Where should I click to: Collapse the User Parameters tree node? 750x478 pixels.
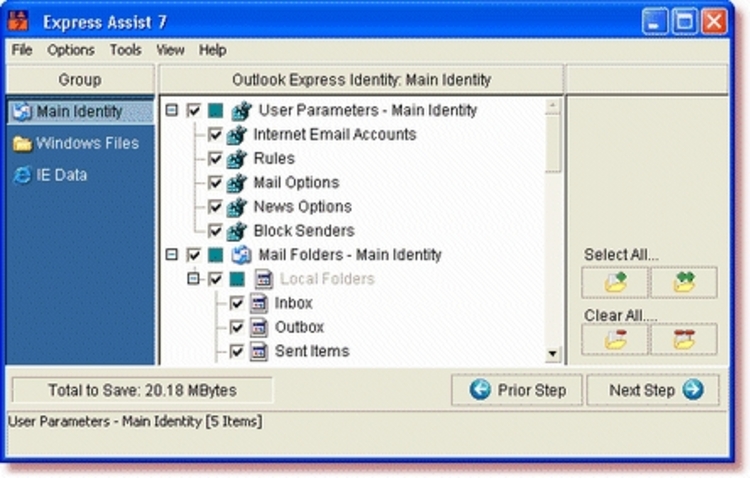[172, 111]
